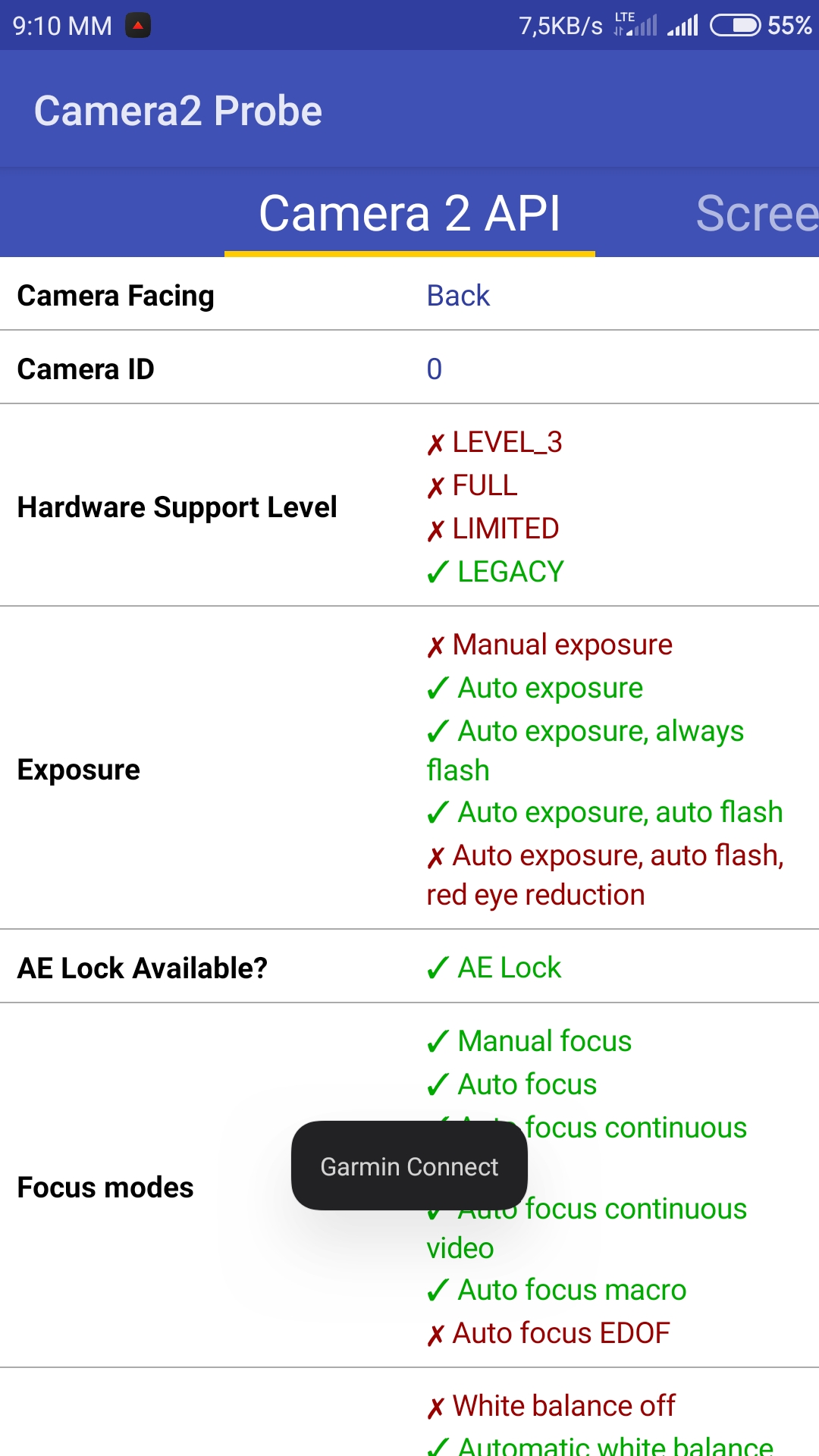Tap the red cross beside Auto focus EDOF
Screen dimensions: 819x1456
pyautogui.click(x=435, y=1335)
